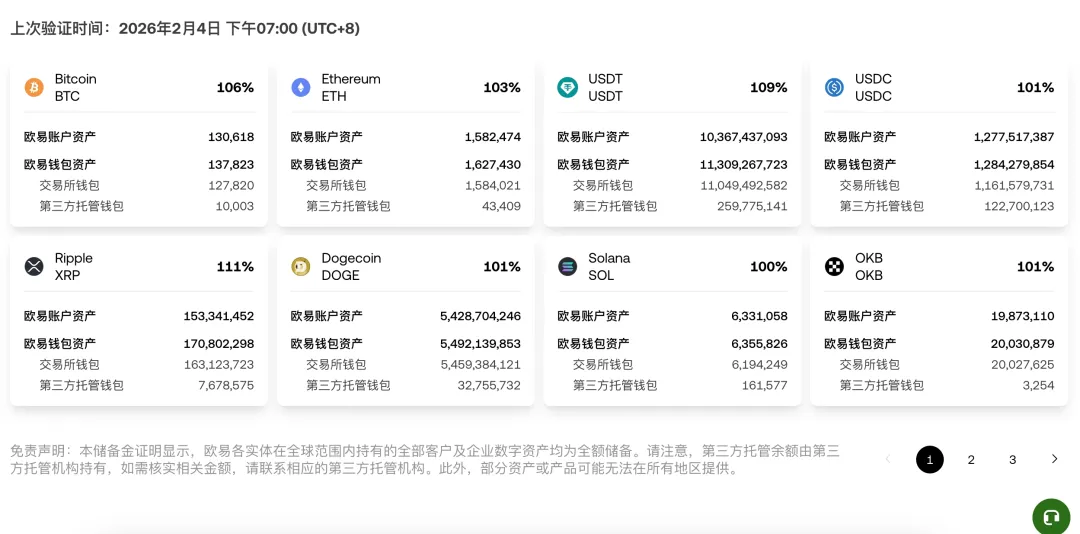Click the USDC coin icon
Screen dimensions: 1080x534
click(x=834, y=88)
